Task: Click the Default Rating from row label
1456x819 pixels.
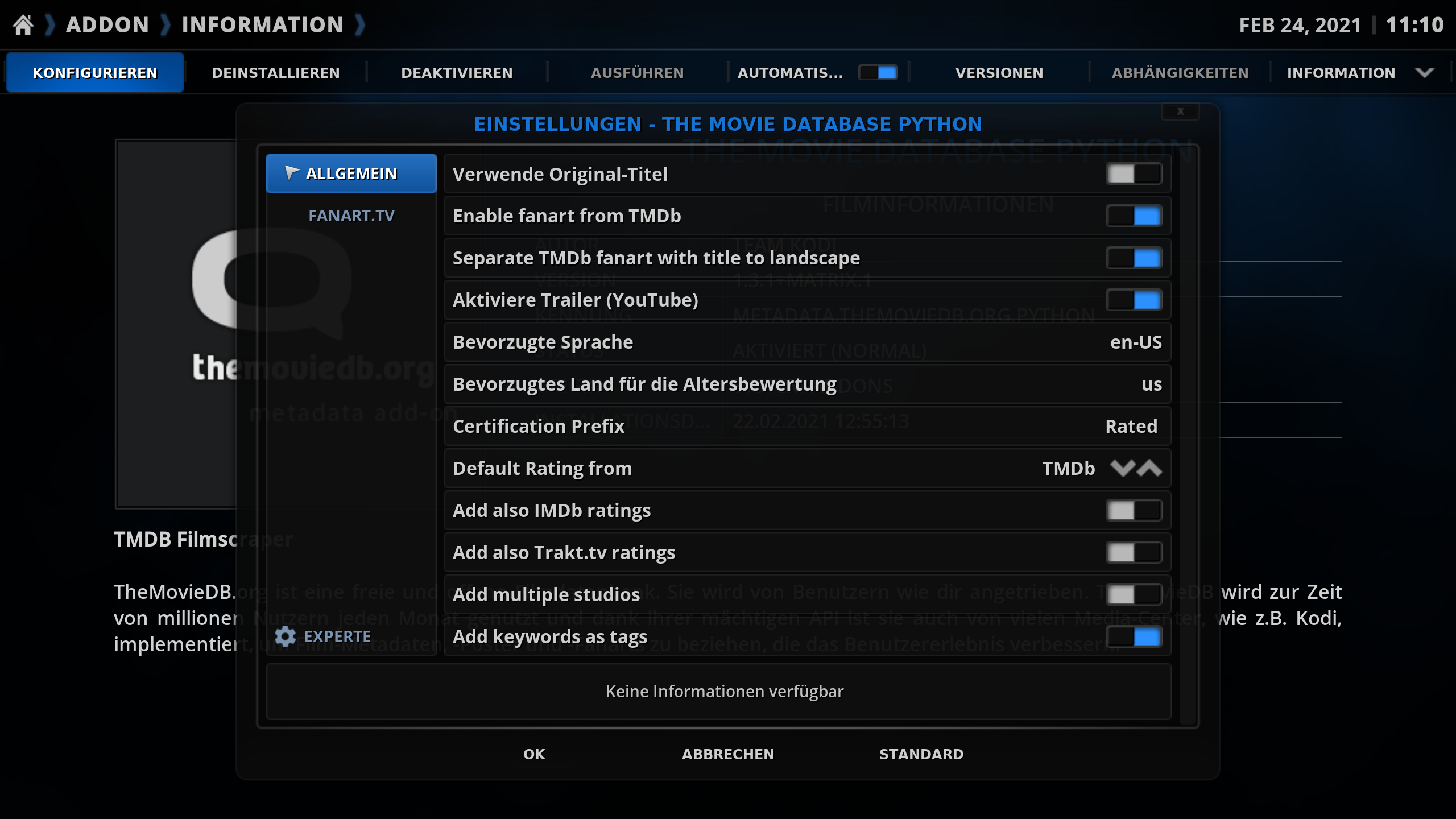Action: pos(543,469)
